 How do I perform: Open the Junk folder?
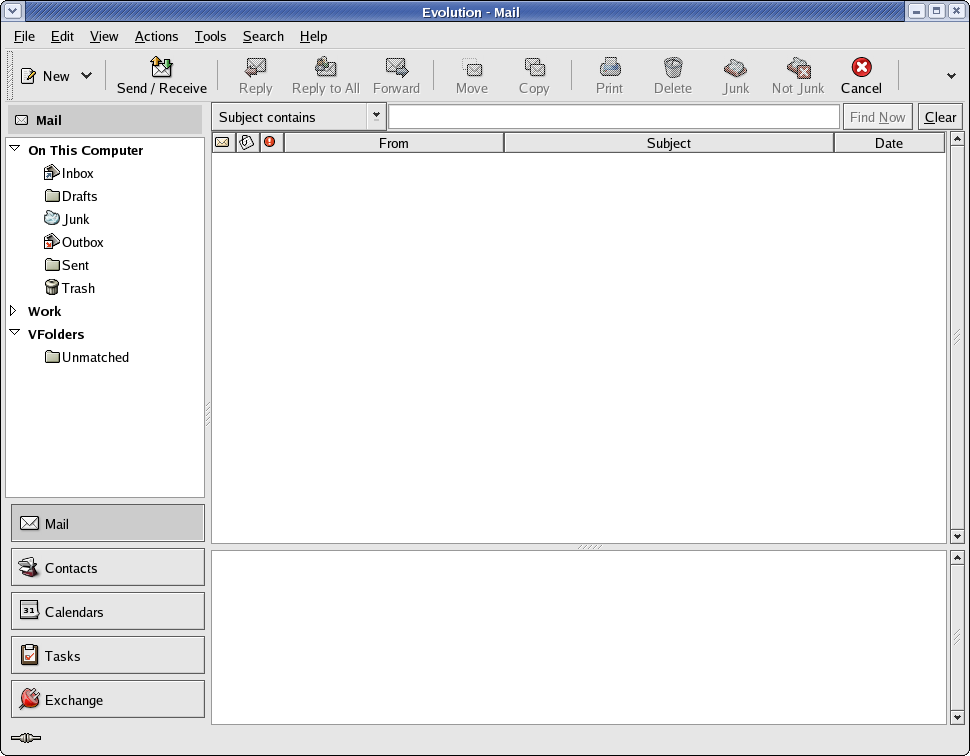pyautogui.click(x=75, y=219)
